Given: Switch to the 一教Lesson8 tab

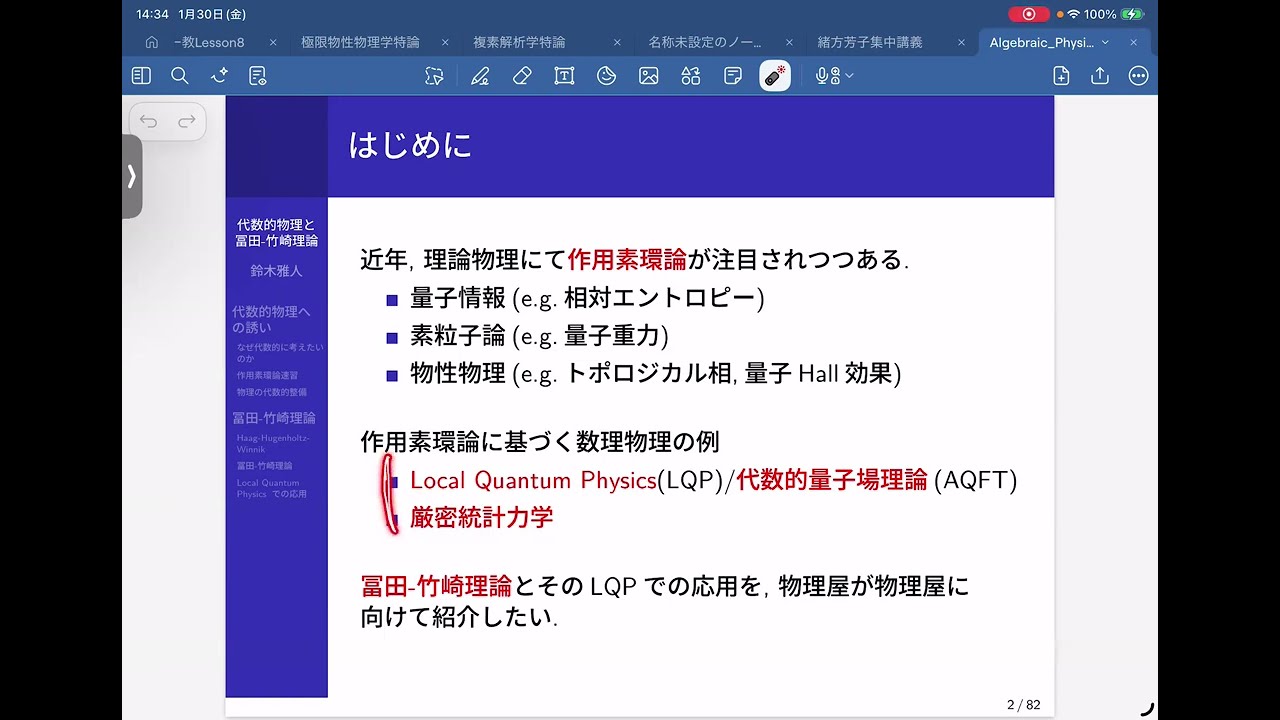Looking at the screenshot, I should [x=208, y=42].
